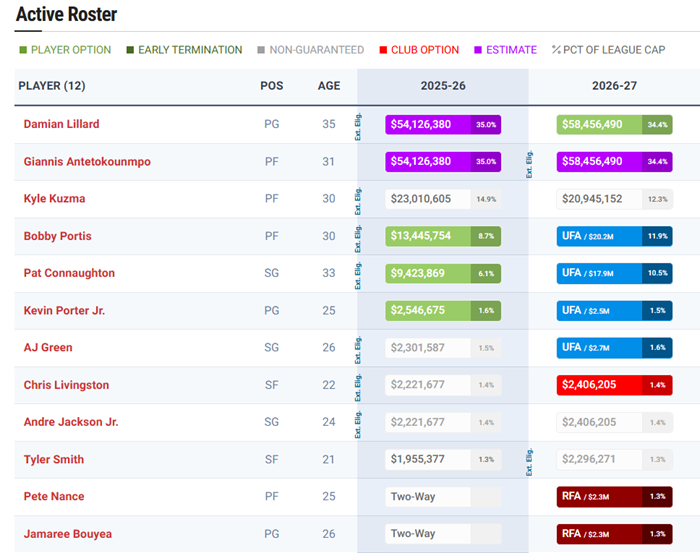Sort by the AGE column header
This screenshot has height=553, width=700.
(329, 86)
